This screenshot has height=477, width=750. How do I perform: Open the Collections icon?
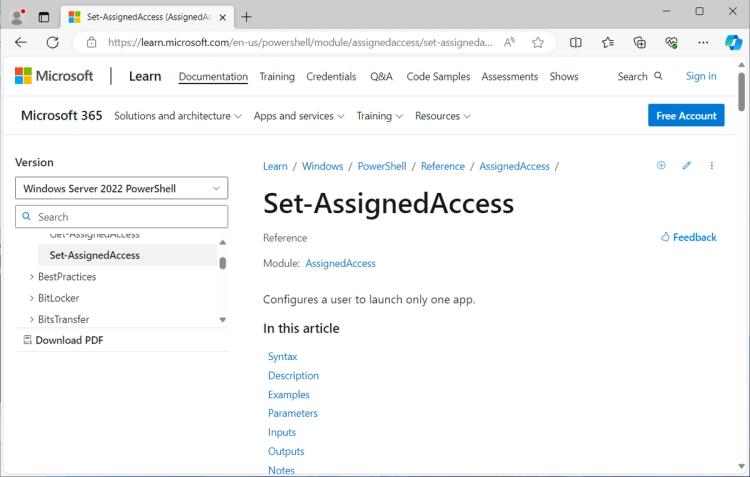pyautogui.click(x=640, y=43)
